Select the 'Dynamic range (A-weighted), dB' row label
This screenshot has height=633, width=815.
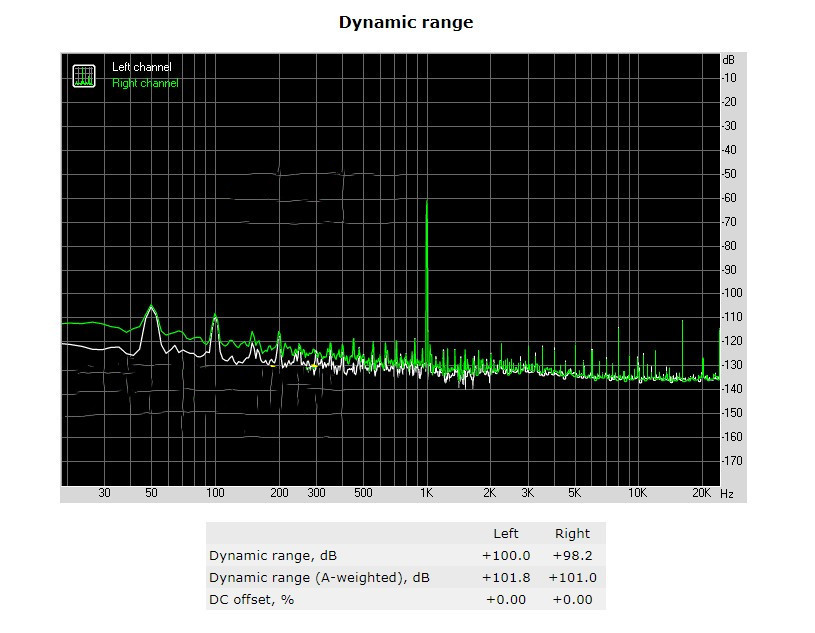(319, 577)
